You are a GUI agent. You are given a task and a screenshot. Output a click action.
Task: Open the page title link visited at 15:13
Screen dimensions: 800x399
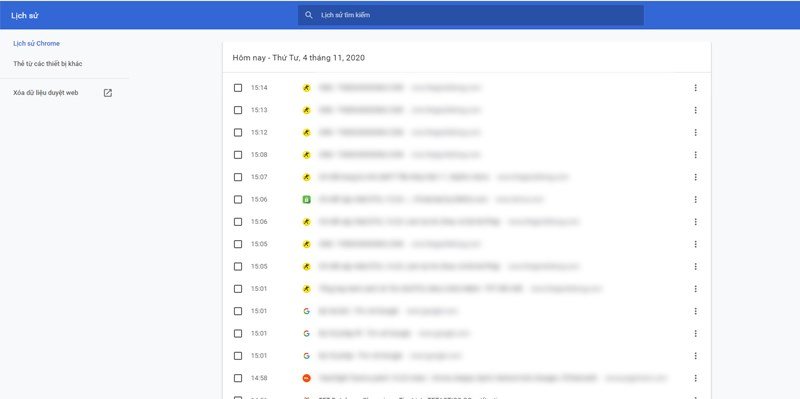[361, 110]
